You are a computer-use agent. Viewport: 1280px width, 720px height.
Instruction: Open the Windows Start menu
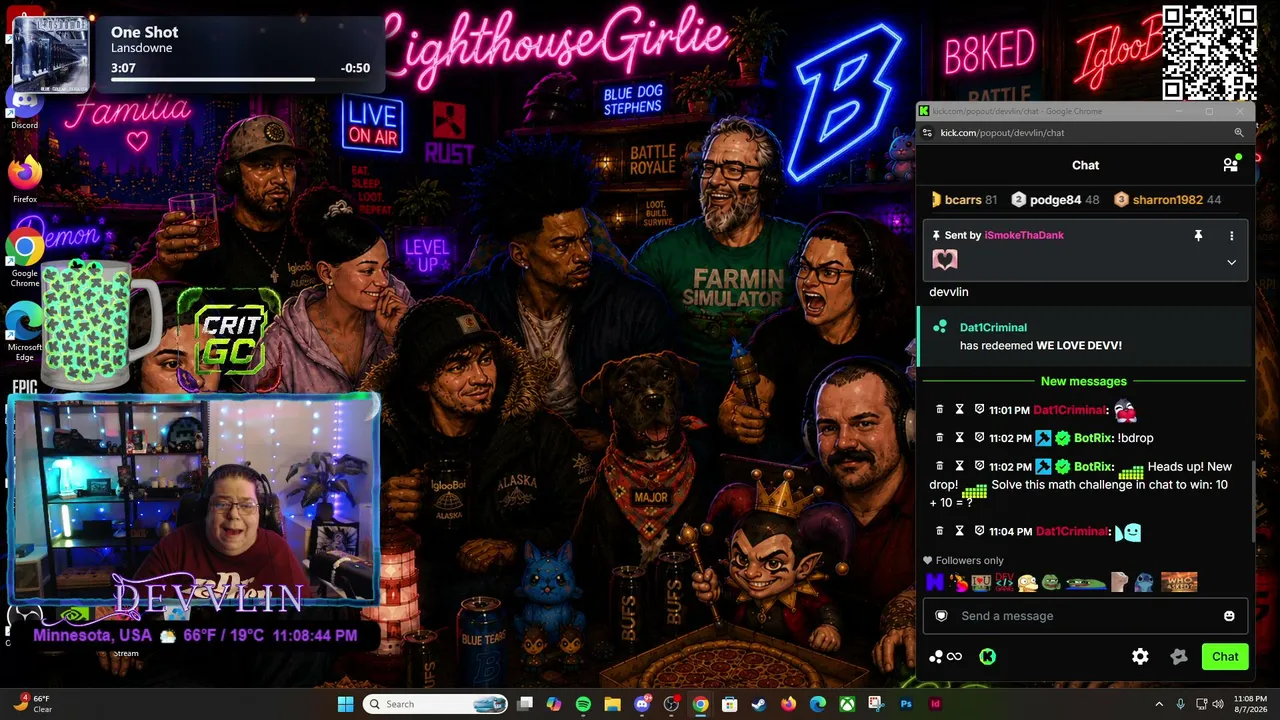tap(345, 704)
